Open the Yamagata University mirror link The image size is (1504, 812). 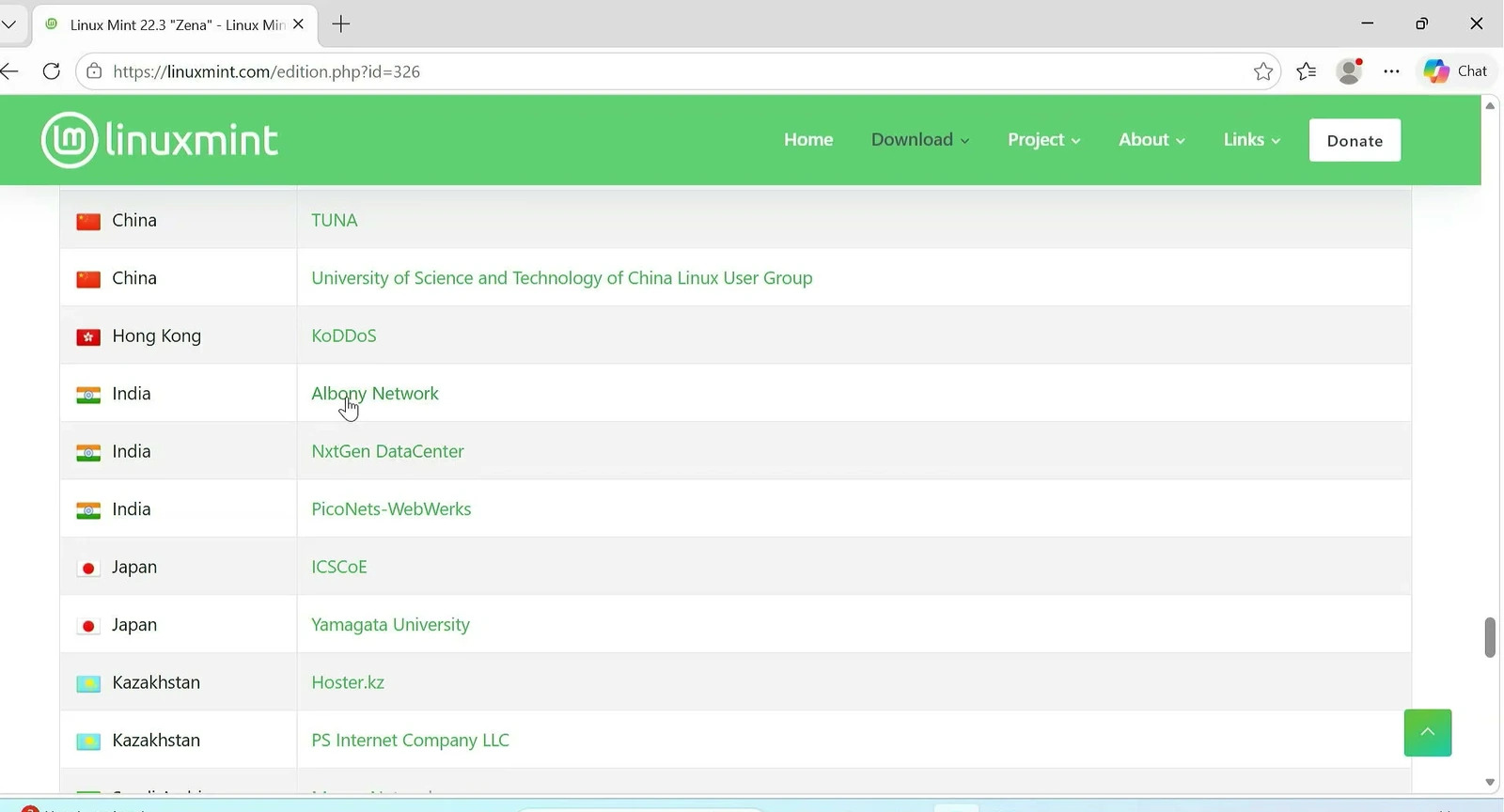coord(390,625)
